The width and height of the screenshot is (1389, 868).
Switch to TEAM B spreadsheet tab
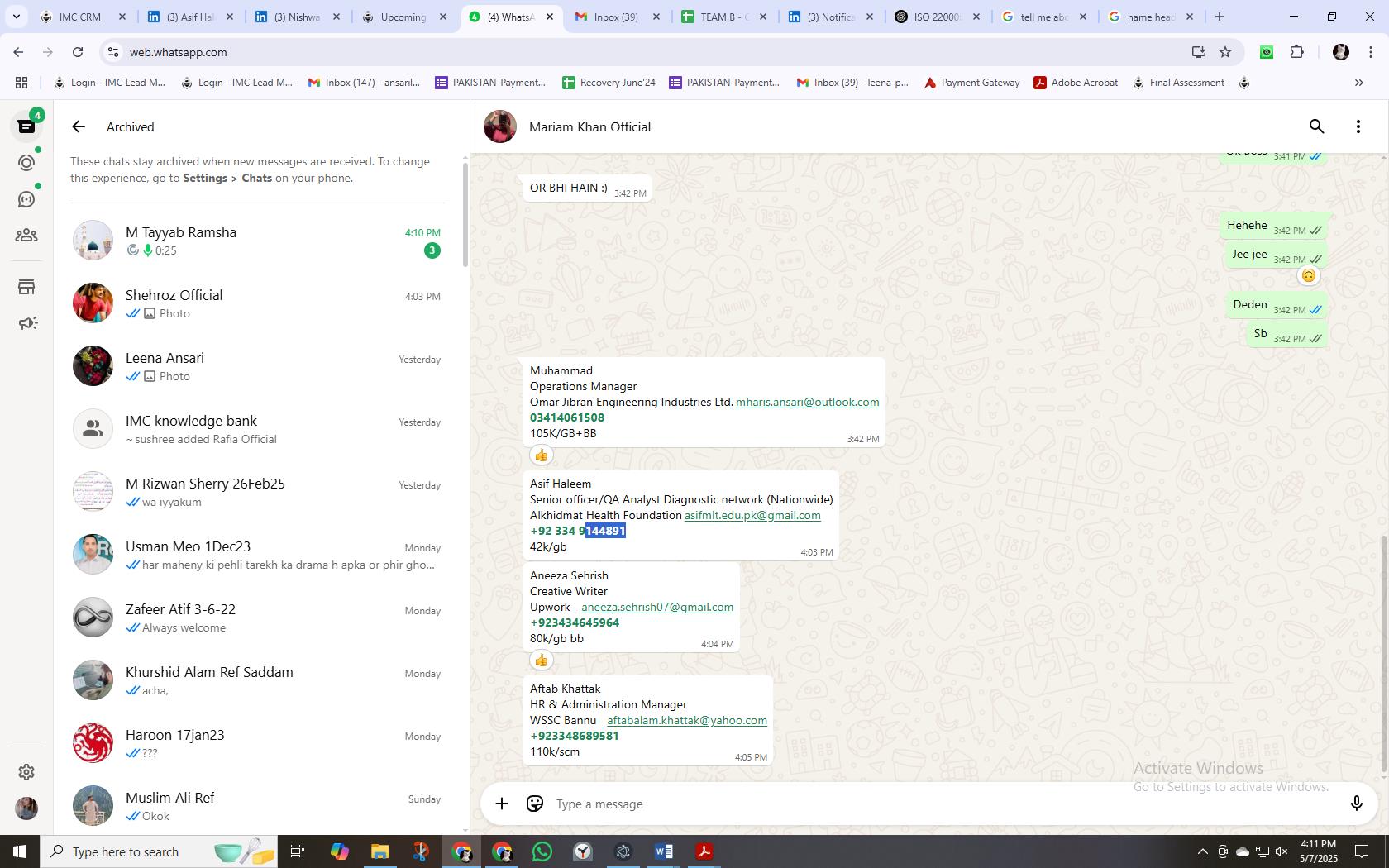click(724, 17)
